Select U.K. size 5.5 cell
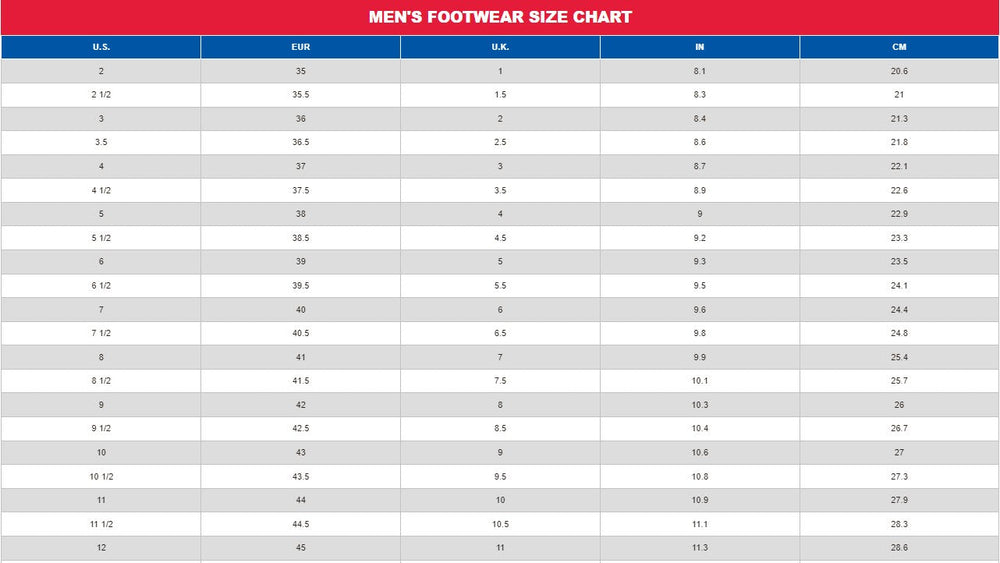 (x=500, y=286)
